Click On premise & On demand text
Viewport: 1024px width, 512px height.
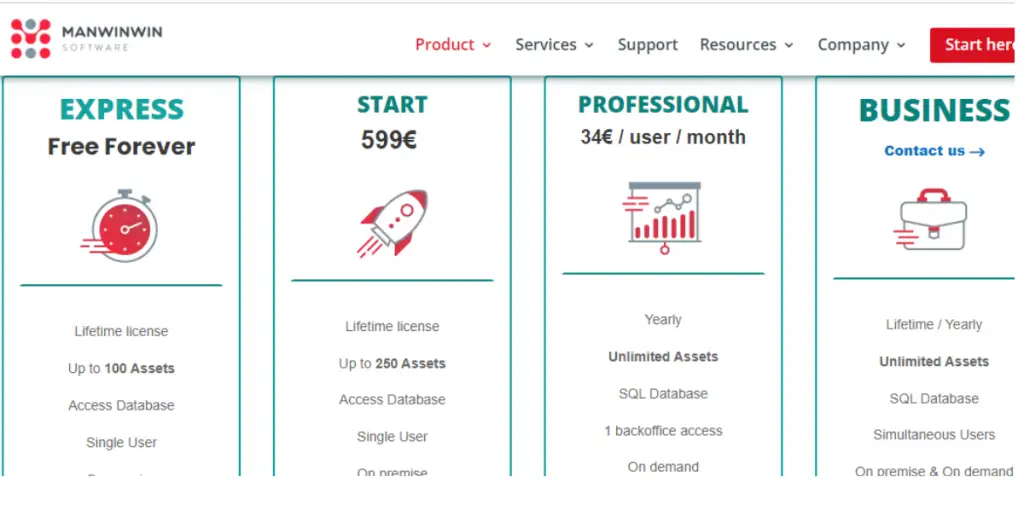click(x=934, y=472)
